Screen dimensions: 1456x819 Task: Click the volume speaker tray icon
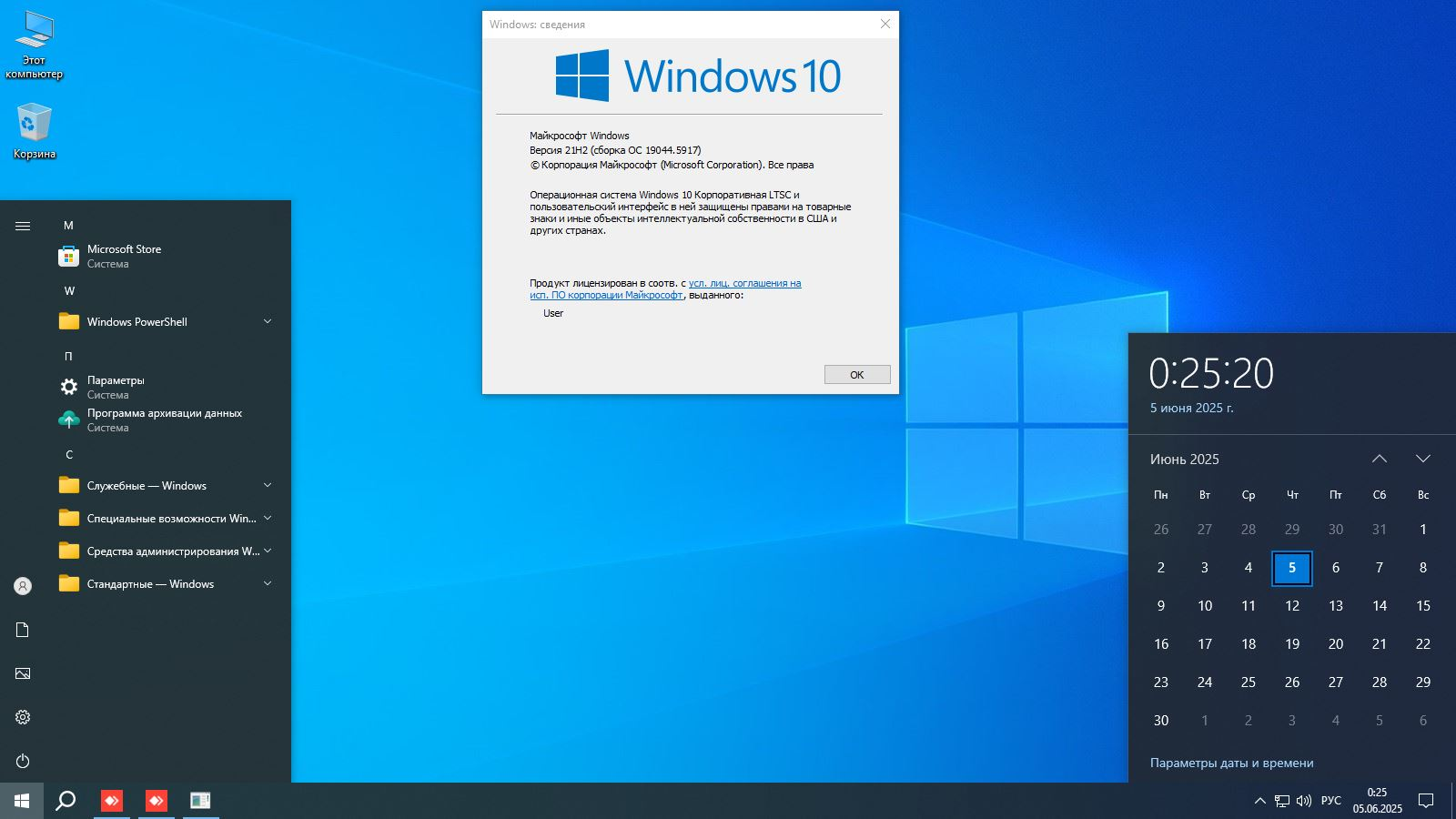(1304, 801)
